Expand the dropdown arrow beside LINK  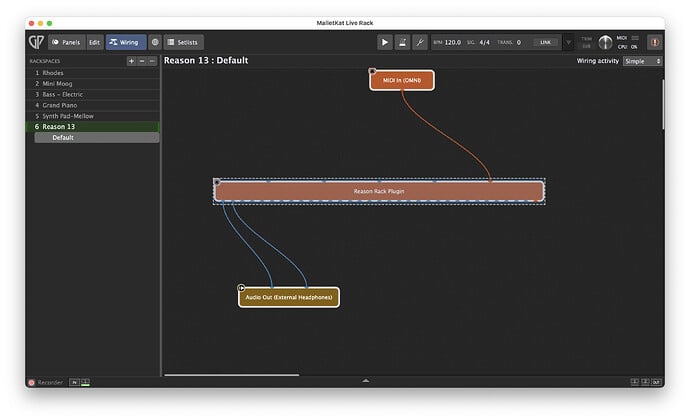569,42
